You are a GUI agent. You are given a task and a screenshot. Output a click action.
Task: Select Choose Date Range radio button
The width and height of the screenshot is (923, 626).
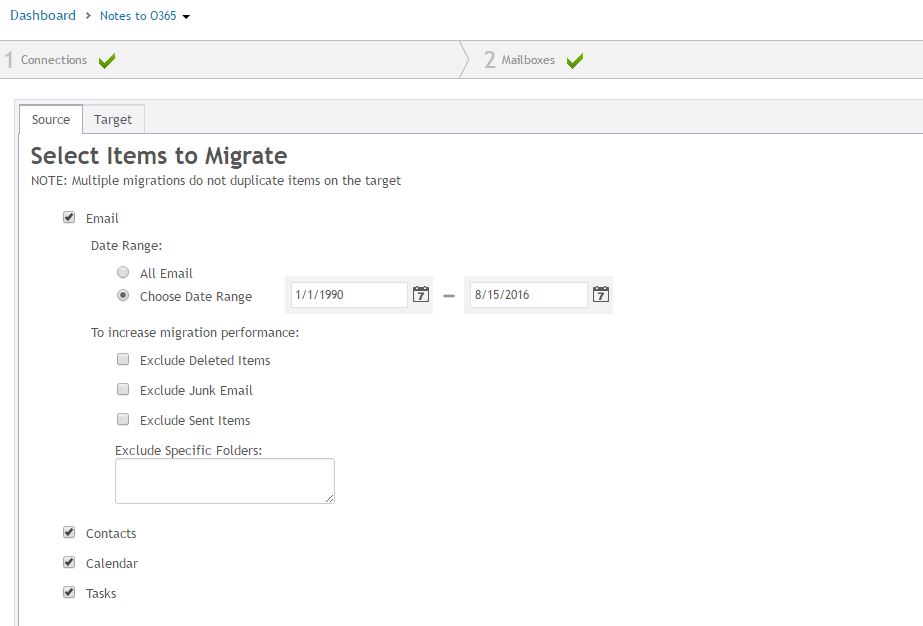pyautogui.click(x=123, y=295)
